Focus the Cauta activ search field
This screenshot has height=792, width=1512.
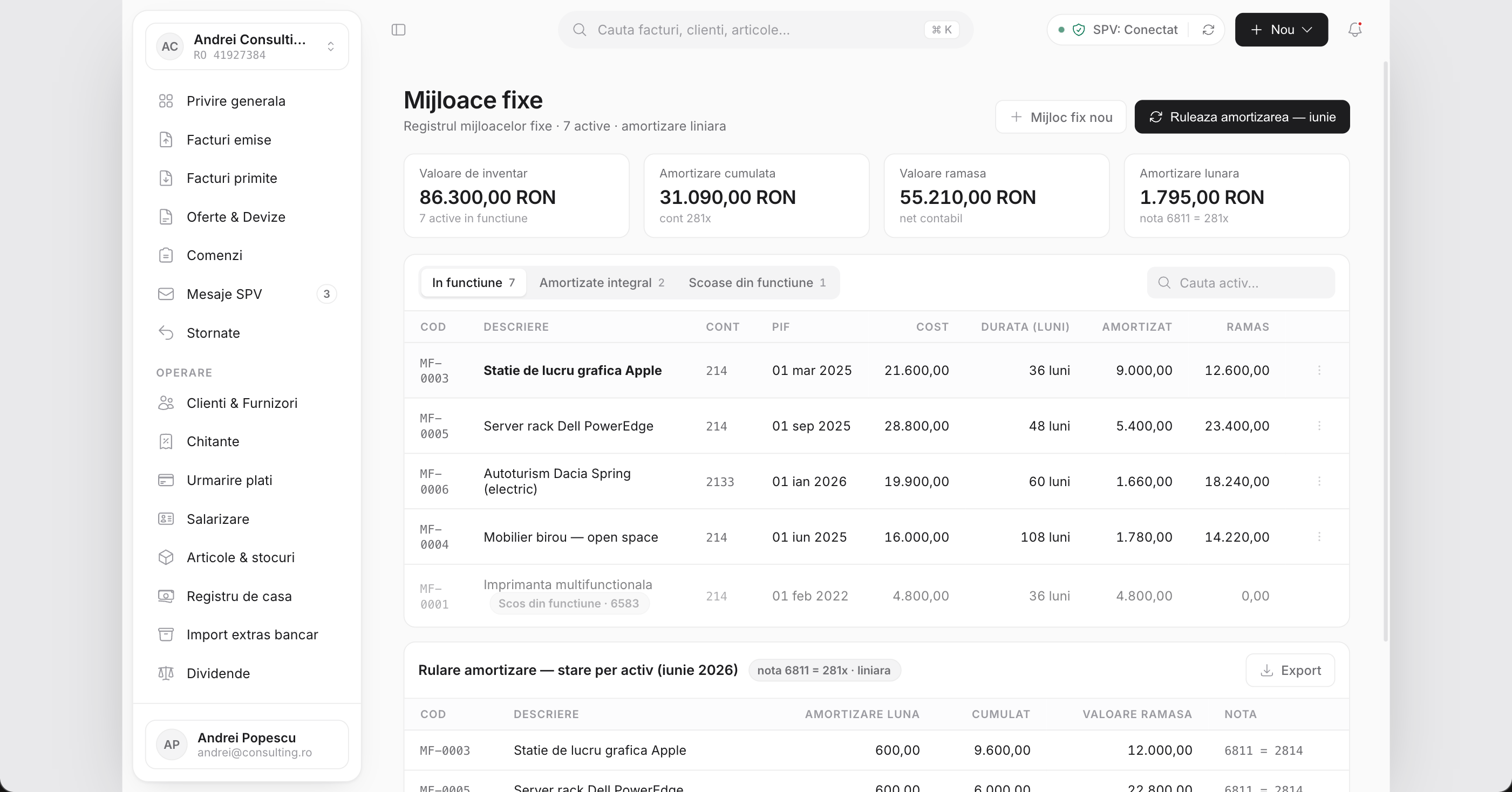1241,283
